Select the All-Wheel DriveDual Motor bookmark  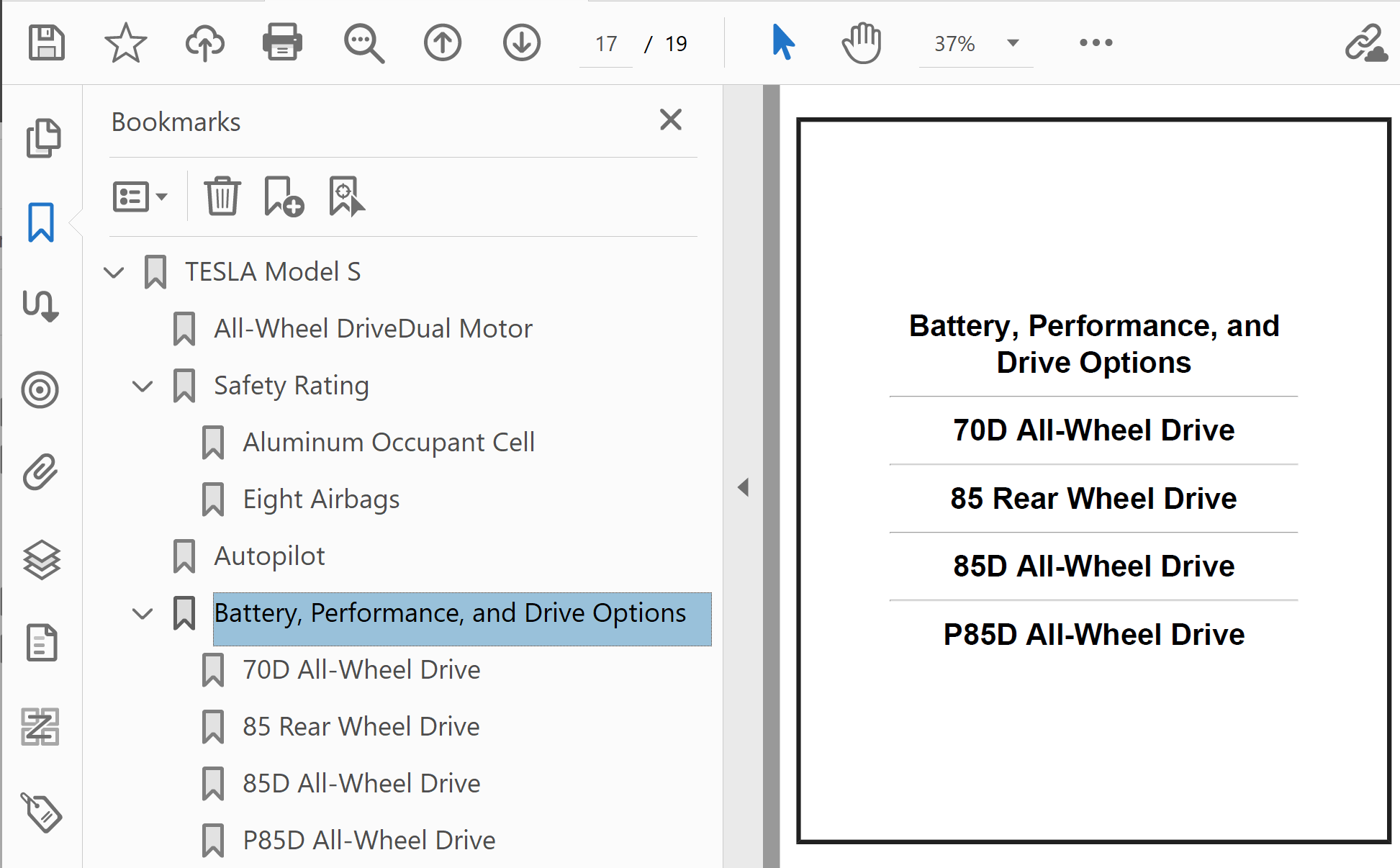pyautogui.click(x=373, y=329)
